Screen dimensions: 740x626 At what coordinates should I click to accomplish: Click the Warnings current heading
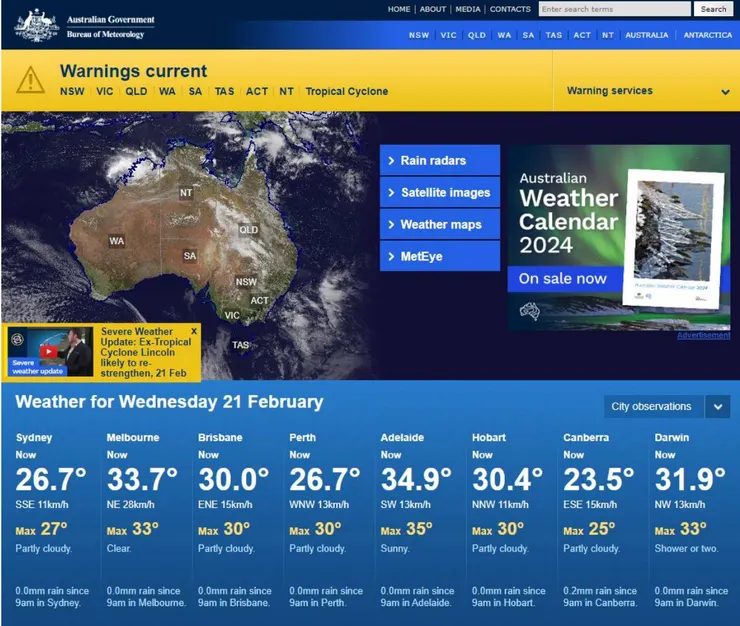(x=133, y=71)
